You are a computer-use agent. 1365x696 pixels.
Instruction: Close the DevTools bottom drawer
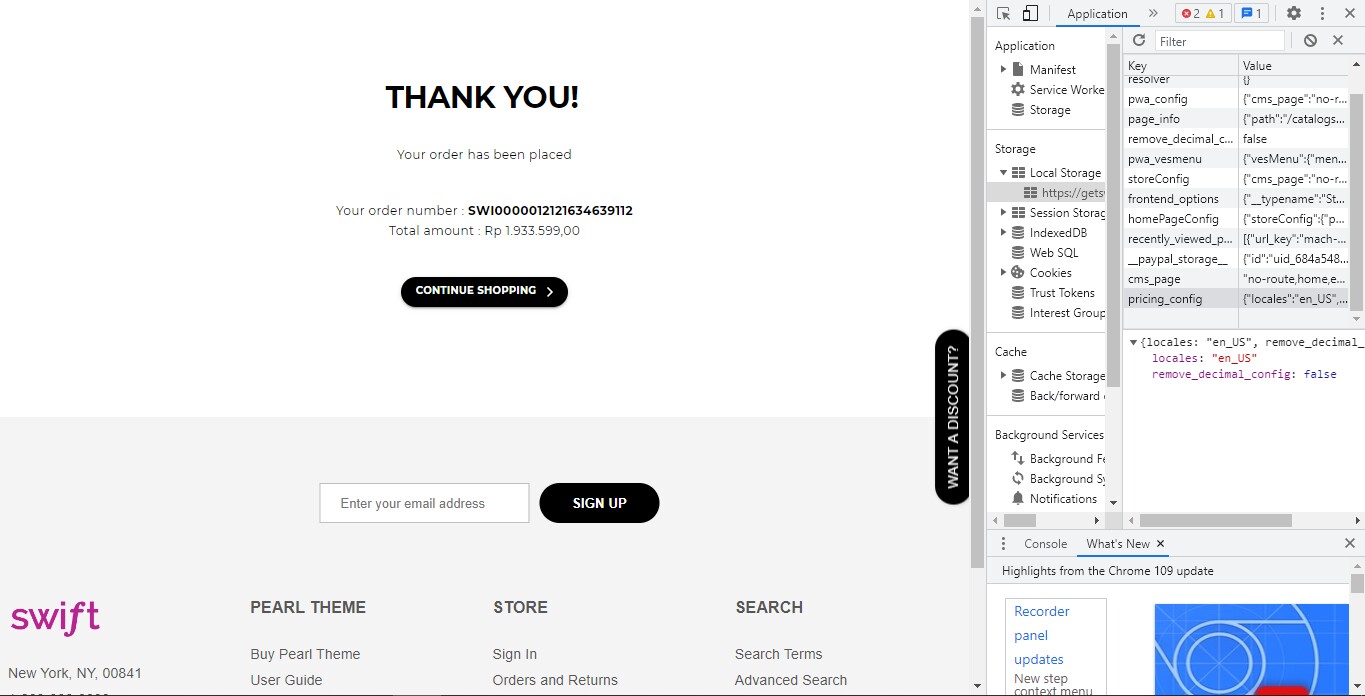tap(1350, 544)
